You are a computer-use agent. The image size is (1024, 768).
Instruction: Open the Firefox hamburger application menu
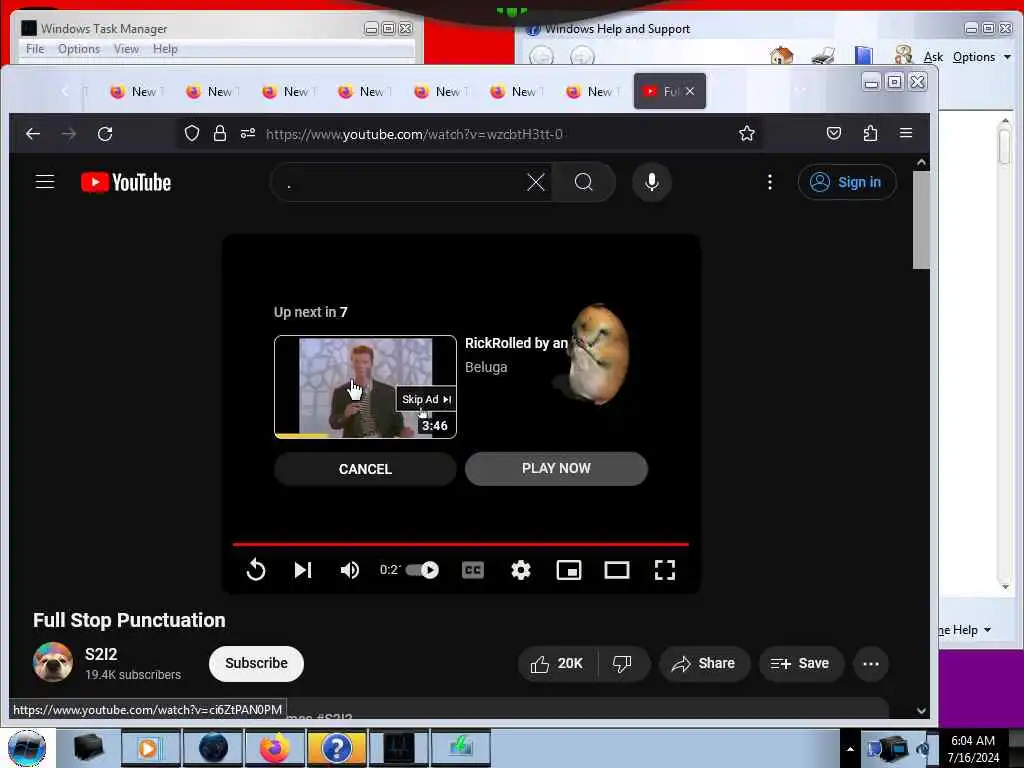coord(906,133)
